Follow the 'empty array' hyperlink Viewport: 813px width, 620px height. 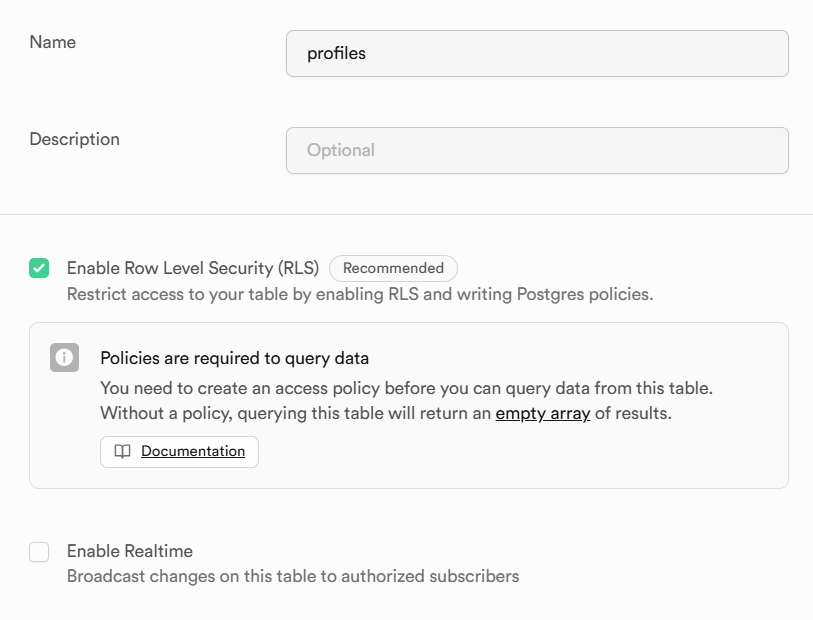542,414
